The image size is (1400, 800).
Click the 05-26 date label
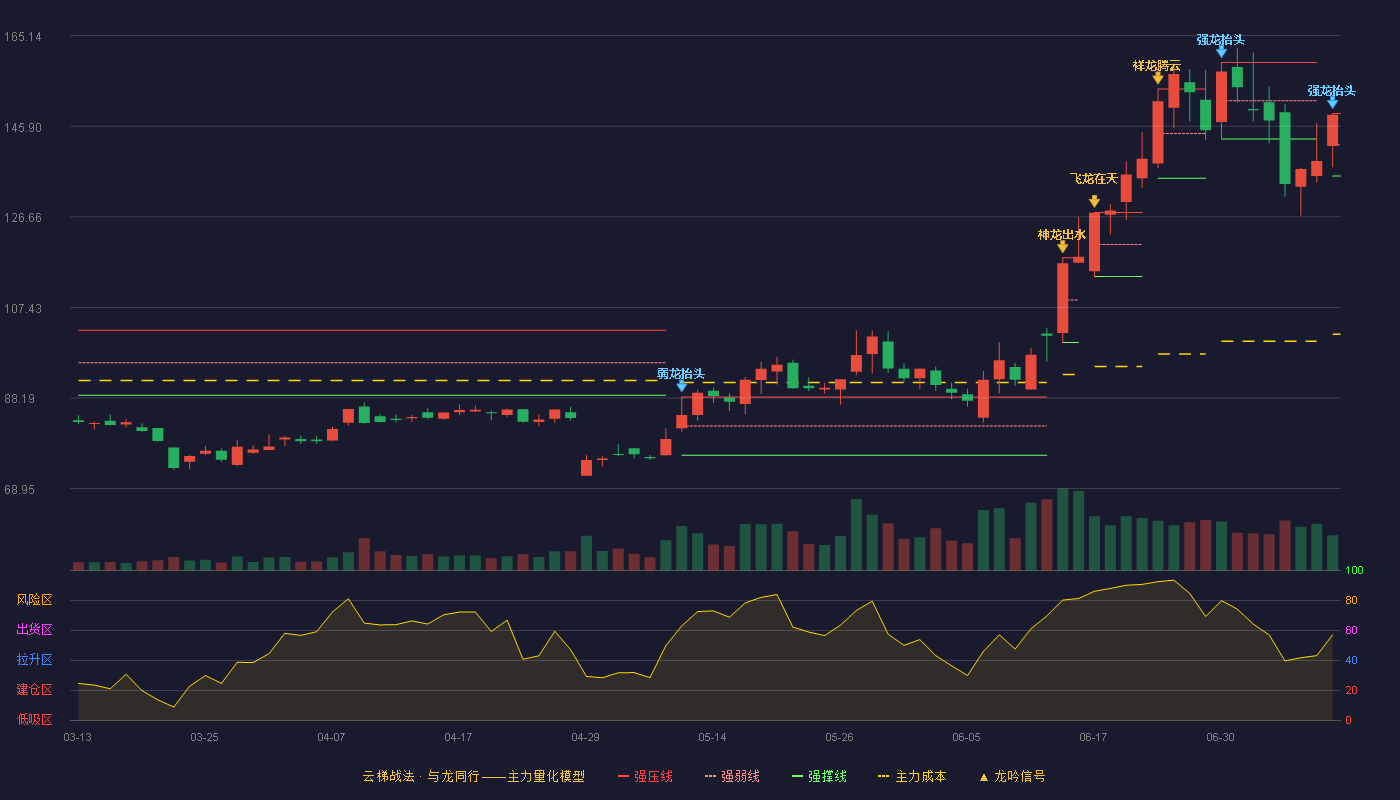pos(839,737)
